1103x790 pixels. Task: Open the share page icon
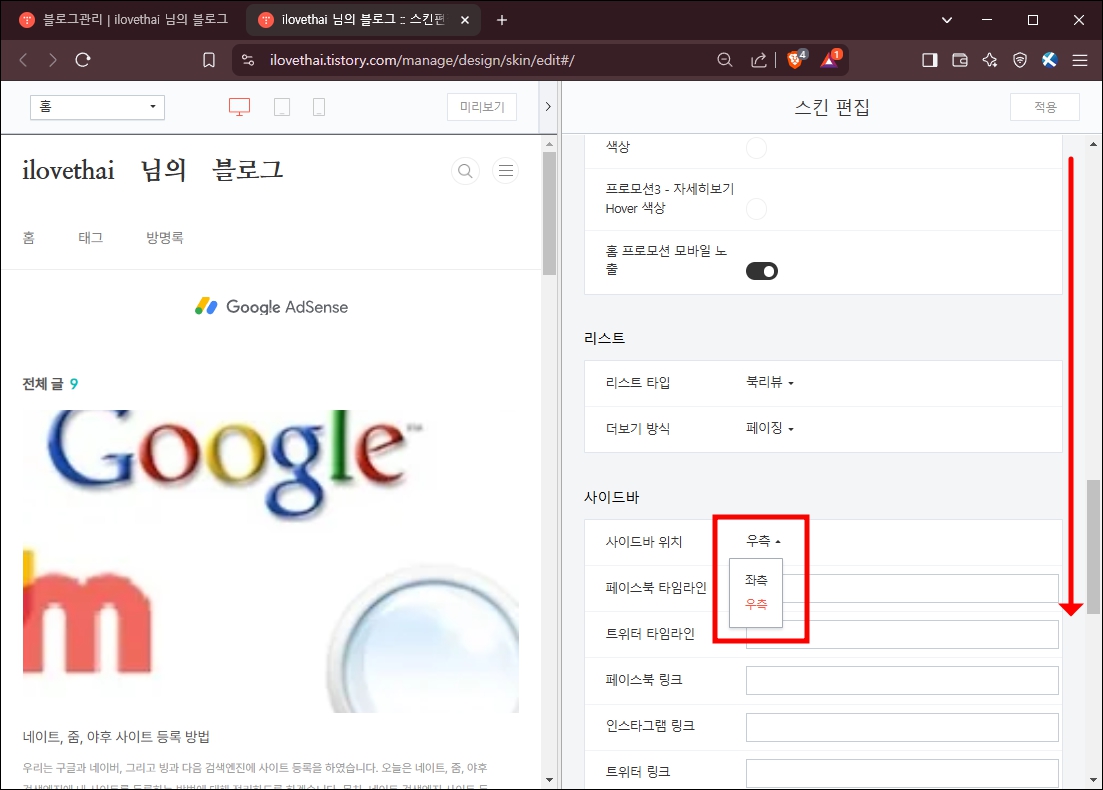(x=758, y=60)
